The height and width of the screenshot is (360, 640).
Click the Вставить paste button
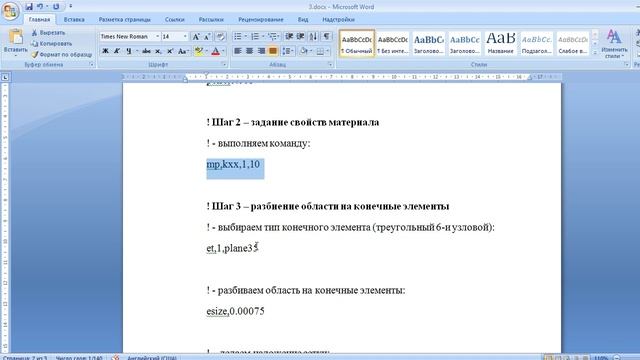(x=16, y=42)
